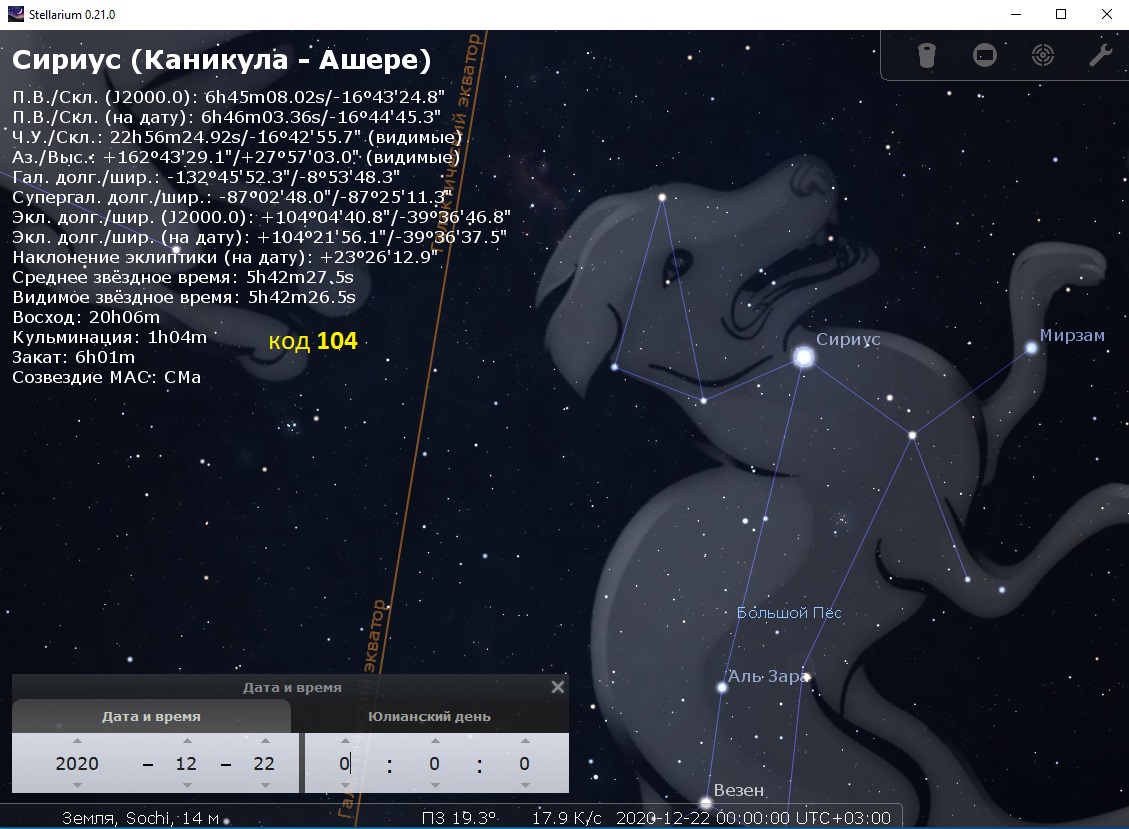Screen dimensions: 1129x829
Task: Click the month field showing 12
Action: [186, 763]
